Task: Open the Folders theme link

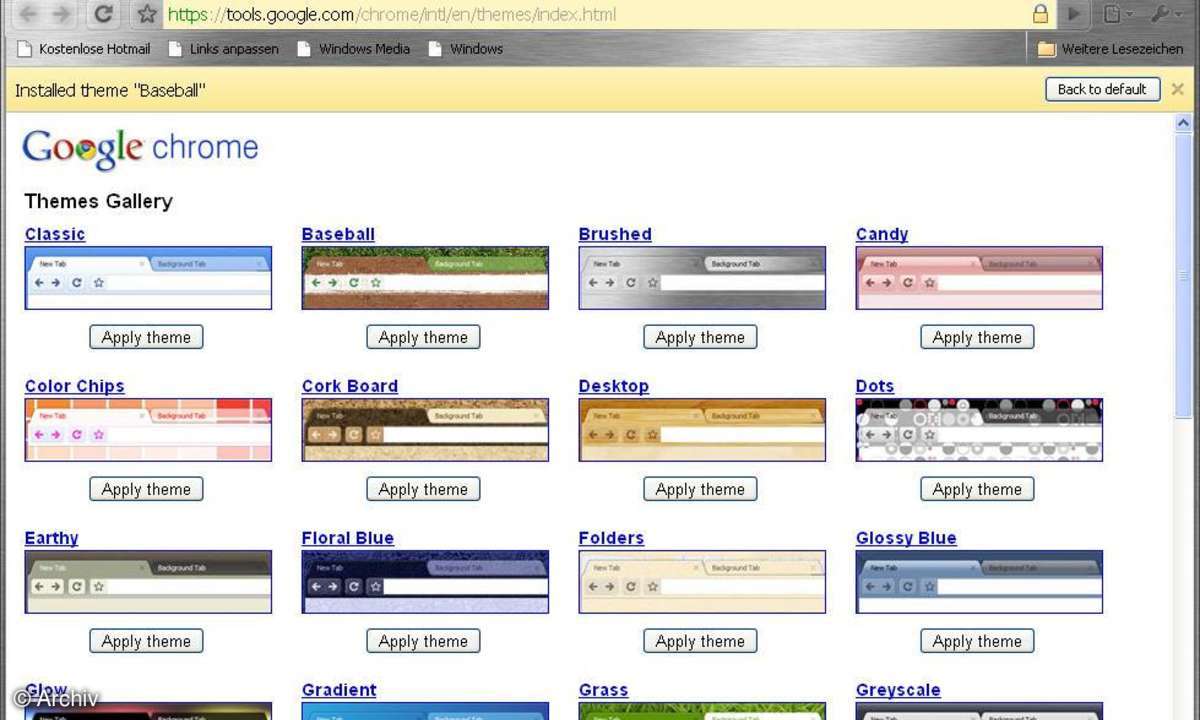Action: point(611,538)
